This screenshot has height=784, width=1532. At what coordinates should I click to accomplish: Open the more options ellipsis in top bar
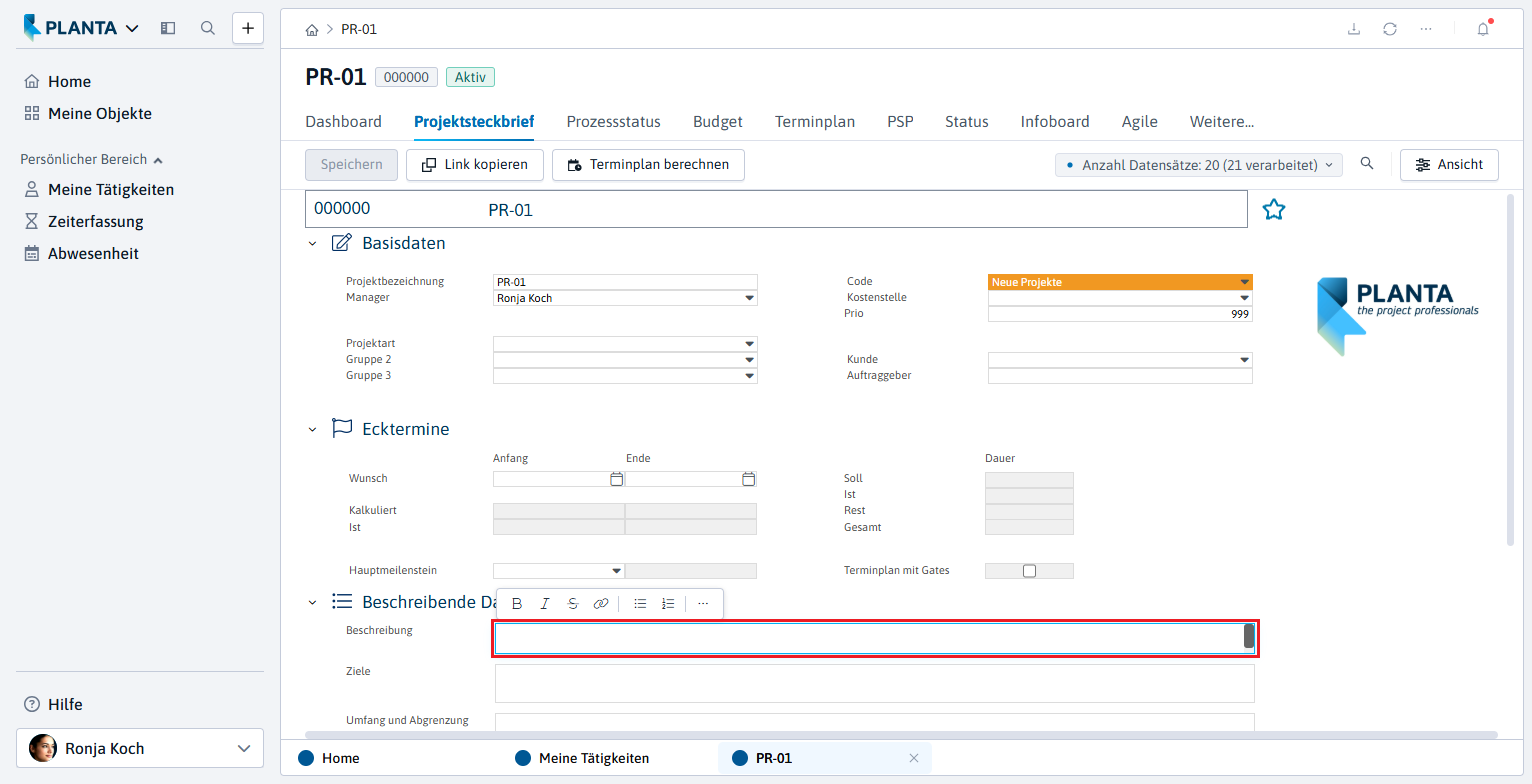click(x=1426, y=29)
